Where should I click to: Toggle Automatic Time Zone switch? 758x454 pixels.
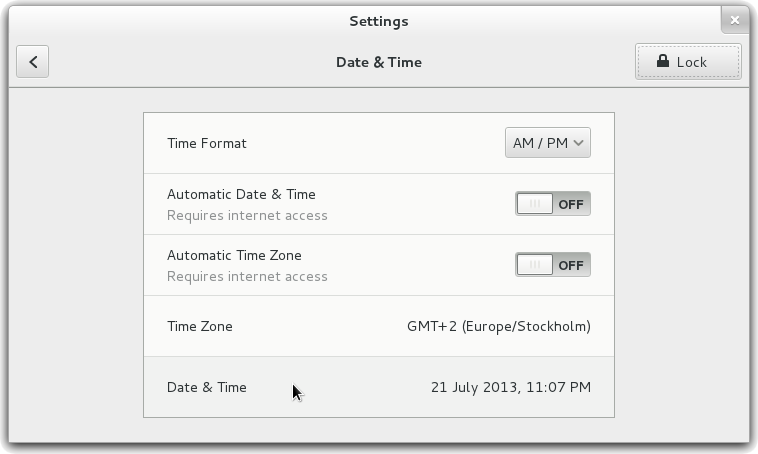coord(553,264)
